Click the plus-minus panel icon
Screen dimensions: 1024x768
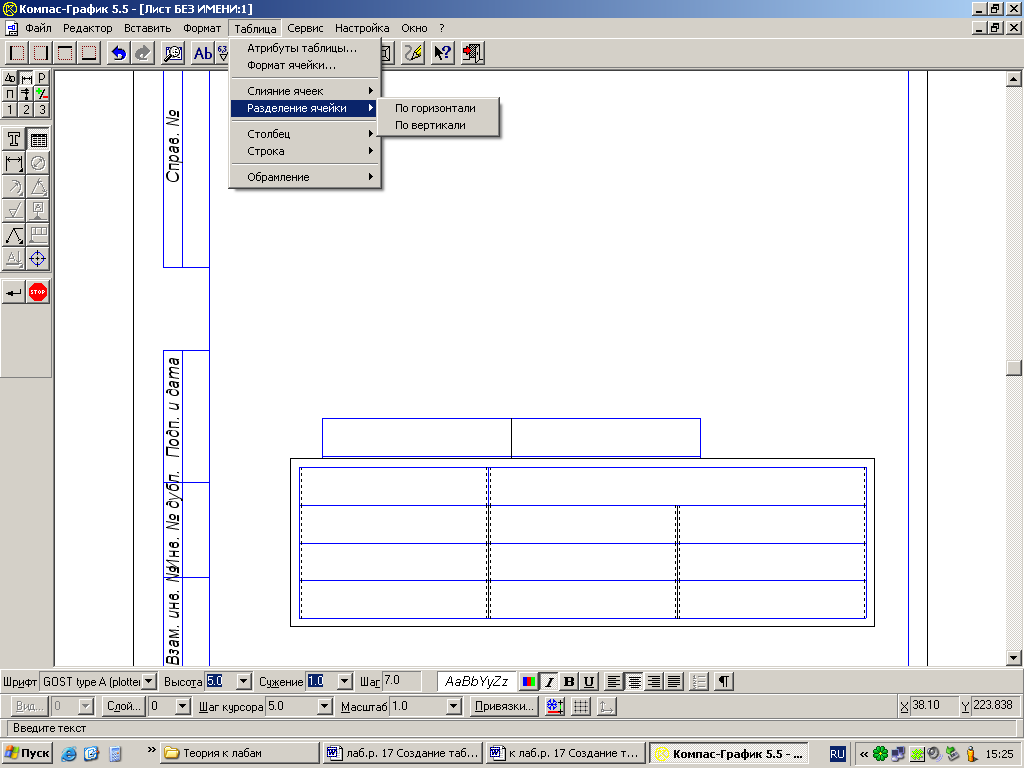pyautogui.click(x=41, y=94)
